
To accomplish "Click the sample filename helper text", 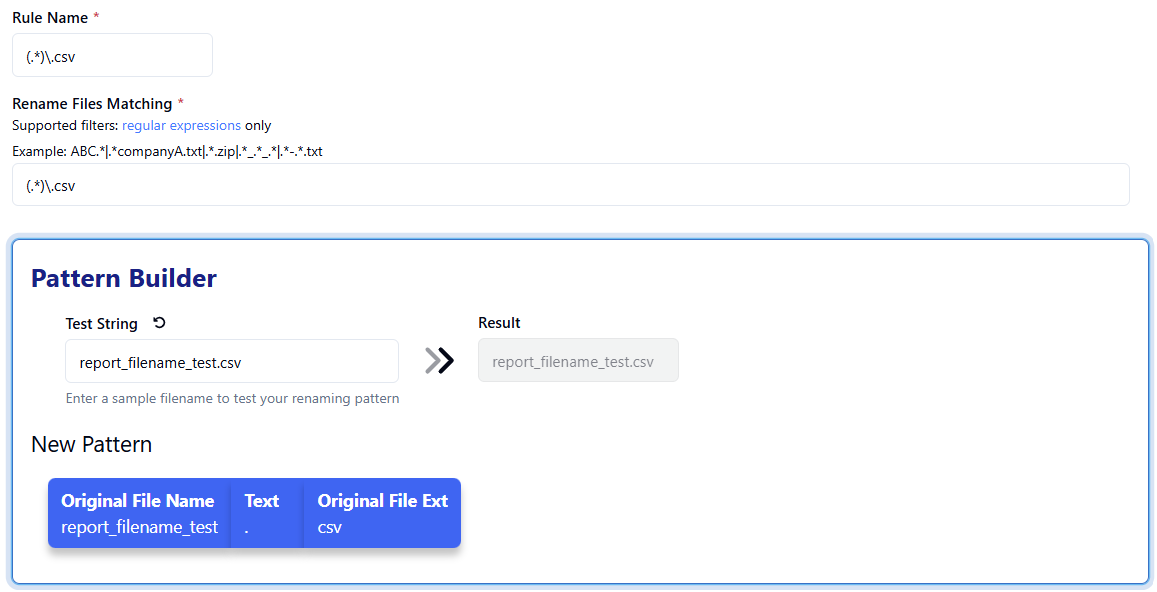I will coord(232,398).
